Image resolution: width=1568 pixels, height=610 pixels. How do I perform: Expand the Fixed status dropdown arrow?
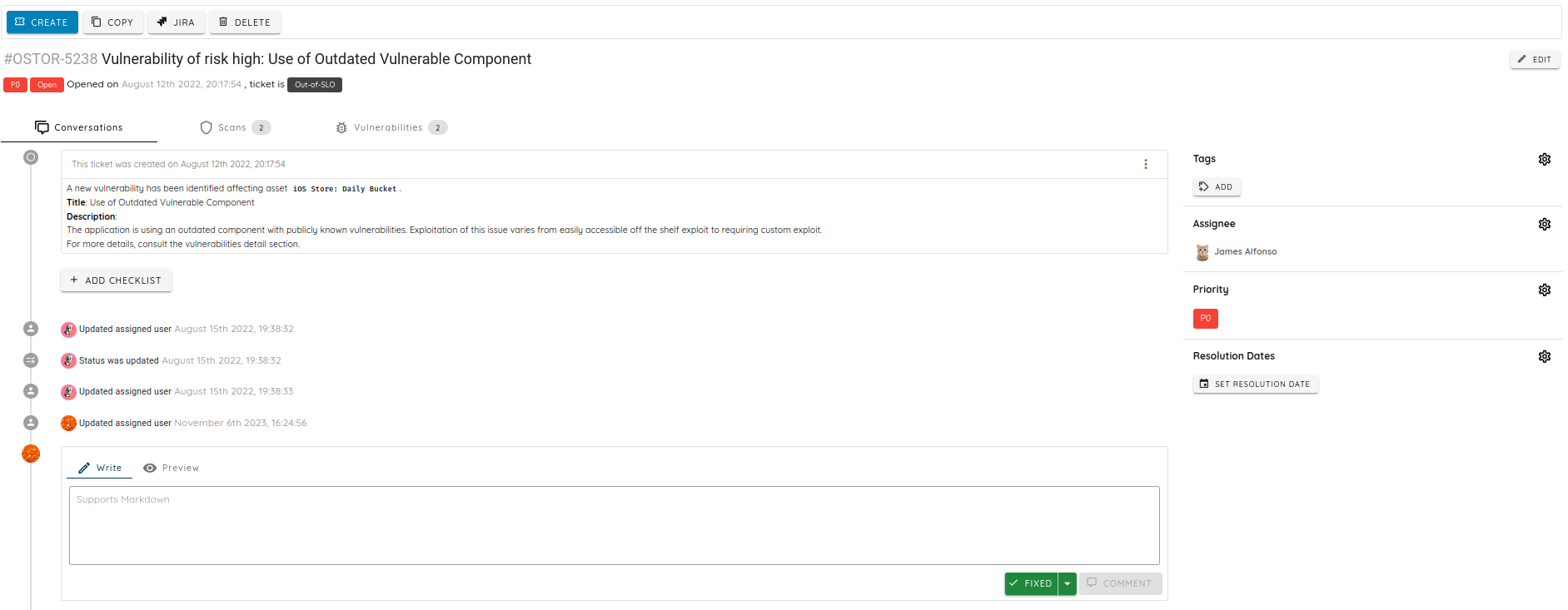click(x=1068, y=583)
